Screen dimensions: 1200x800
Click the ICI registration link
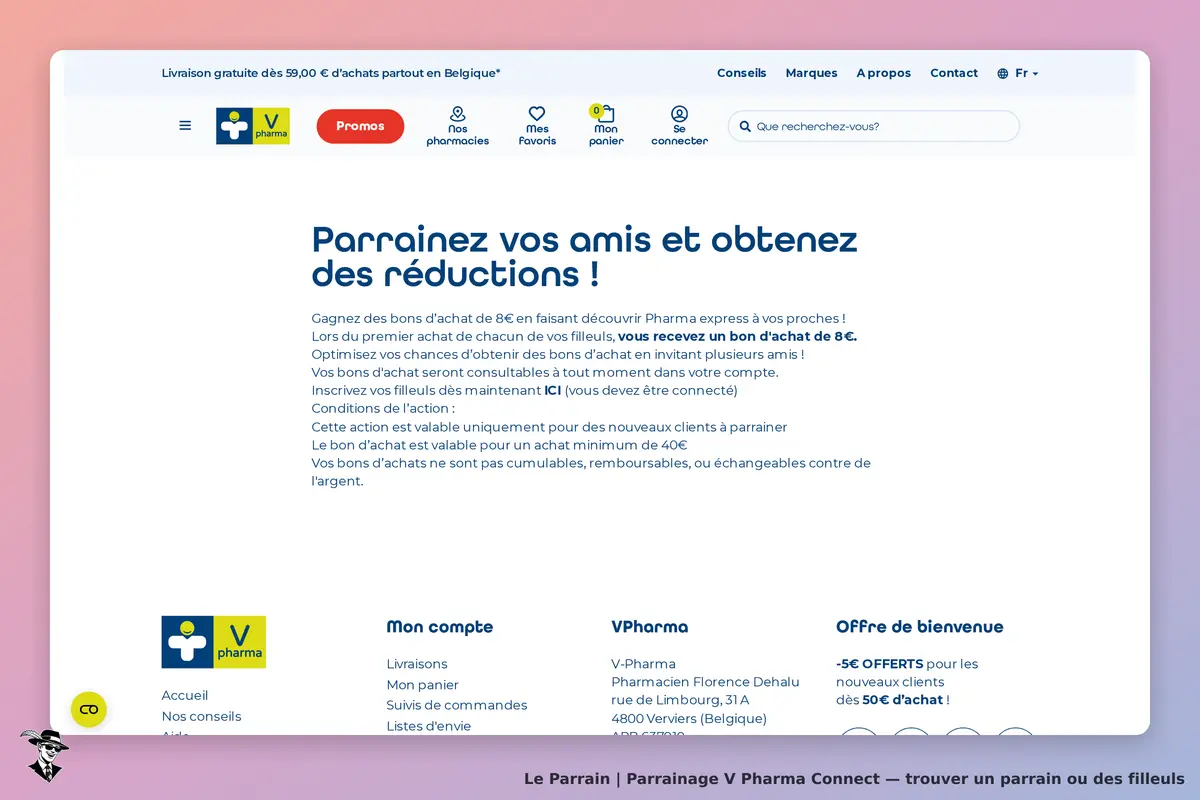coord(553,390)
